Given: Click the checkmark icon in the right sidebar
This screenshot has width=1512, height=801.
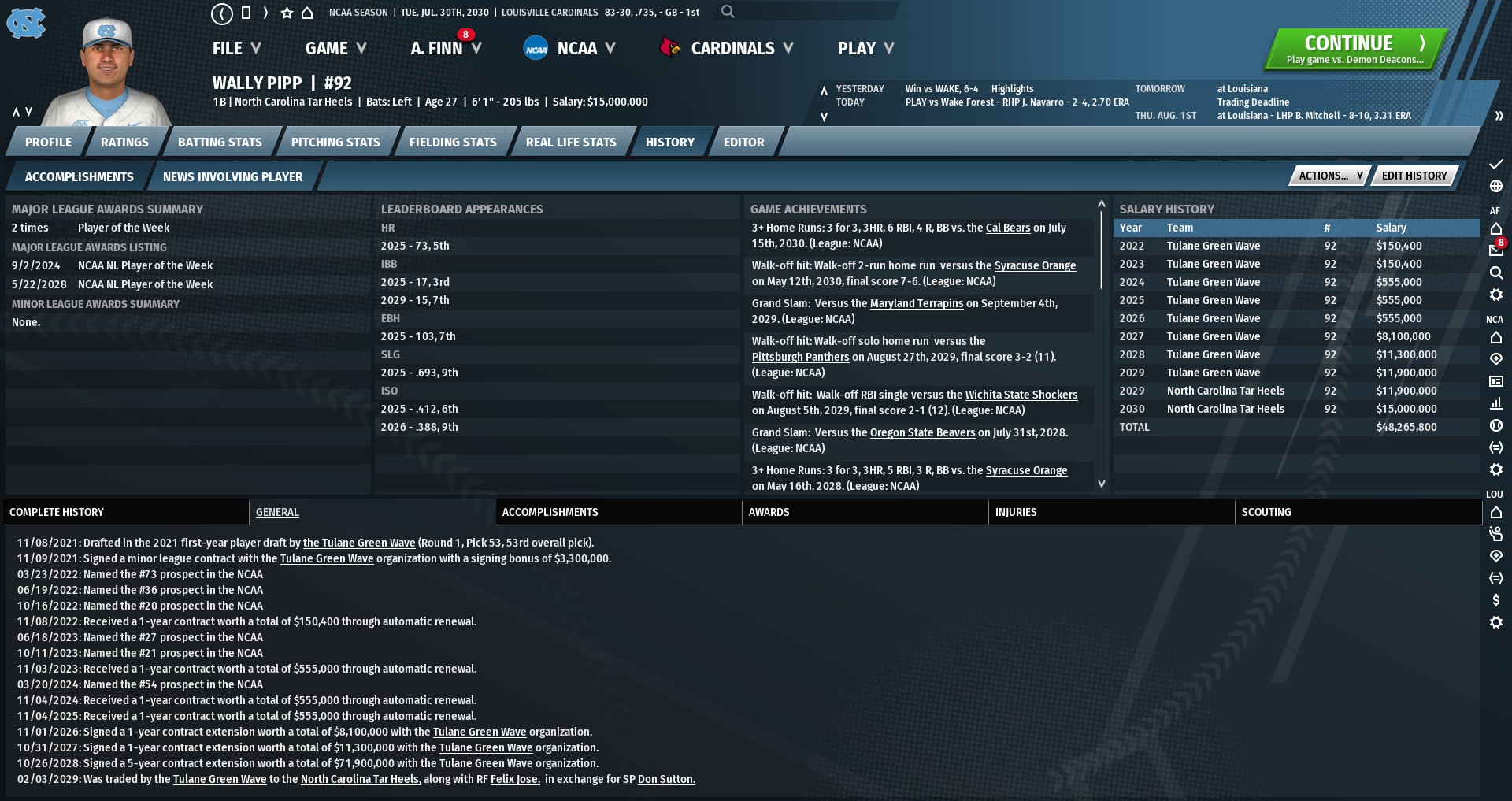Looking at the screenshot, I should pyautogui.click(x=1495, y=165).
